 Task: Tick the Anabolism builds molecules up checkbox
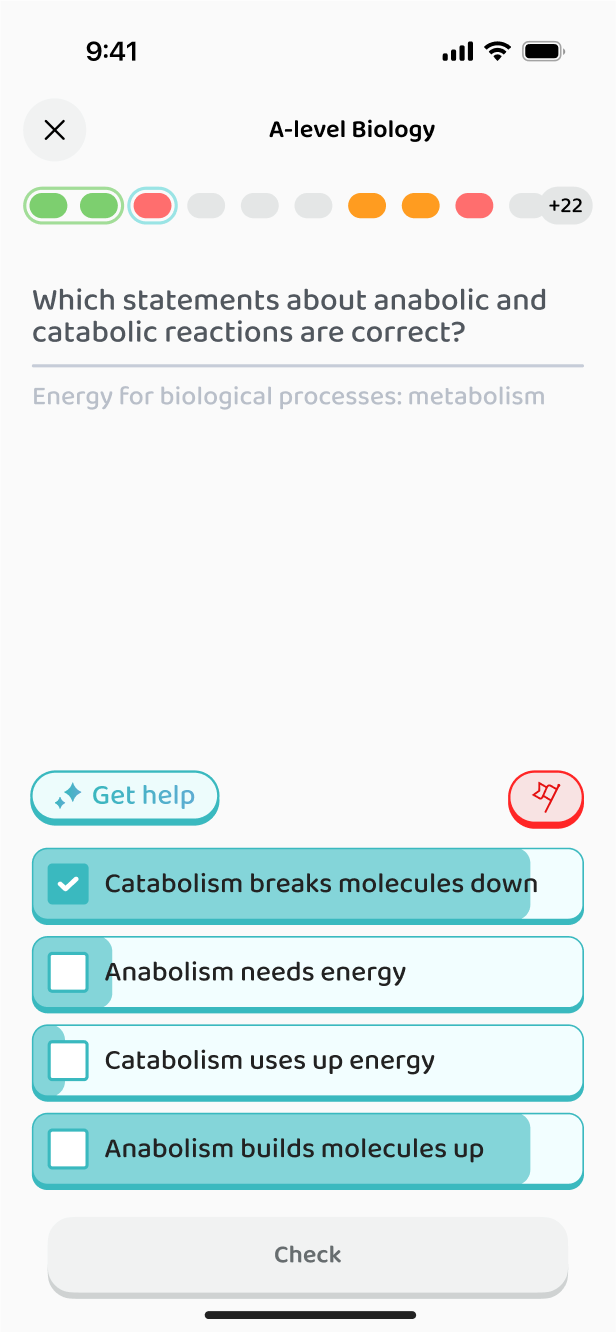coord(68,1148)
